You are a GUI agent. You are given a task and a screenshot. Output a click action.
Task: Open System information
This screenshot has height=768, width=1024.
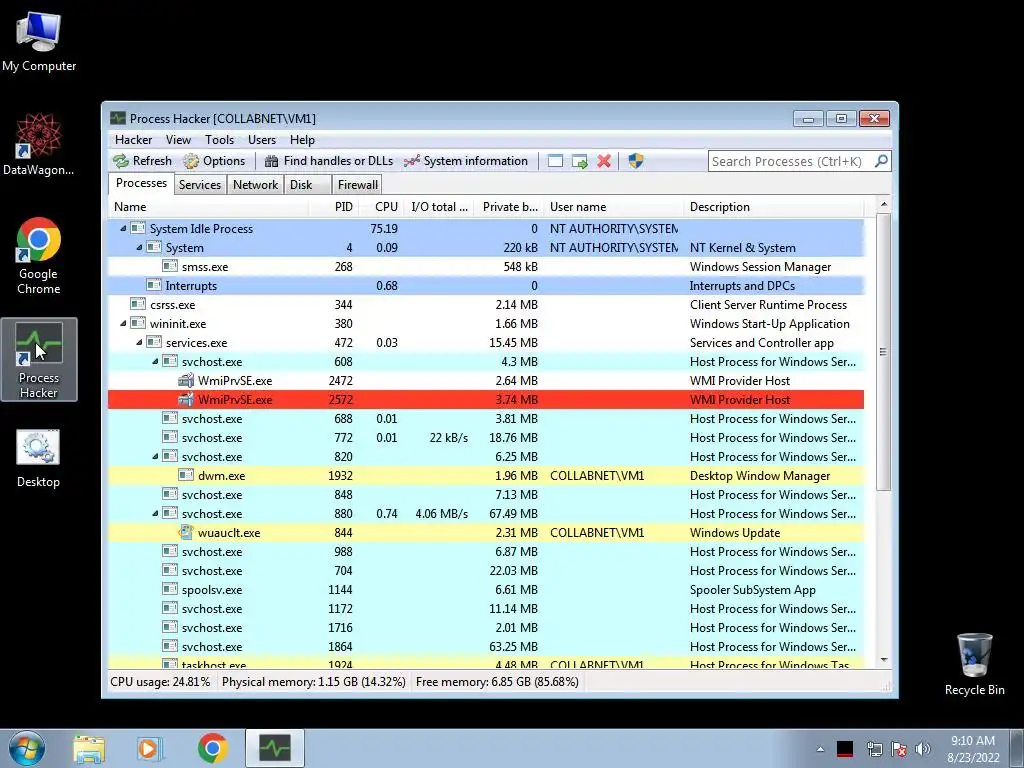coord(466,161)
